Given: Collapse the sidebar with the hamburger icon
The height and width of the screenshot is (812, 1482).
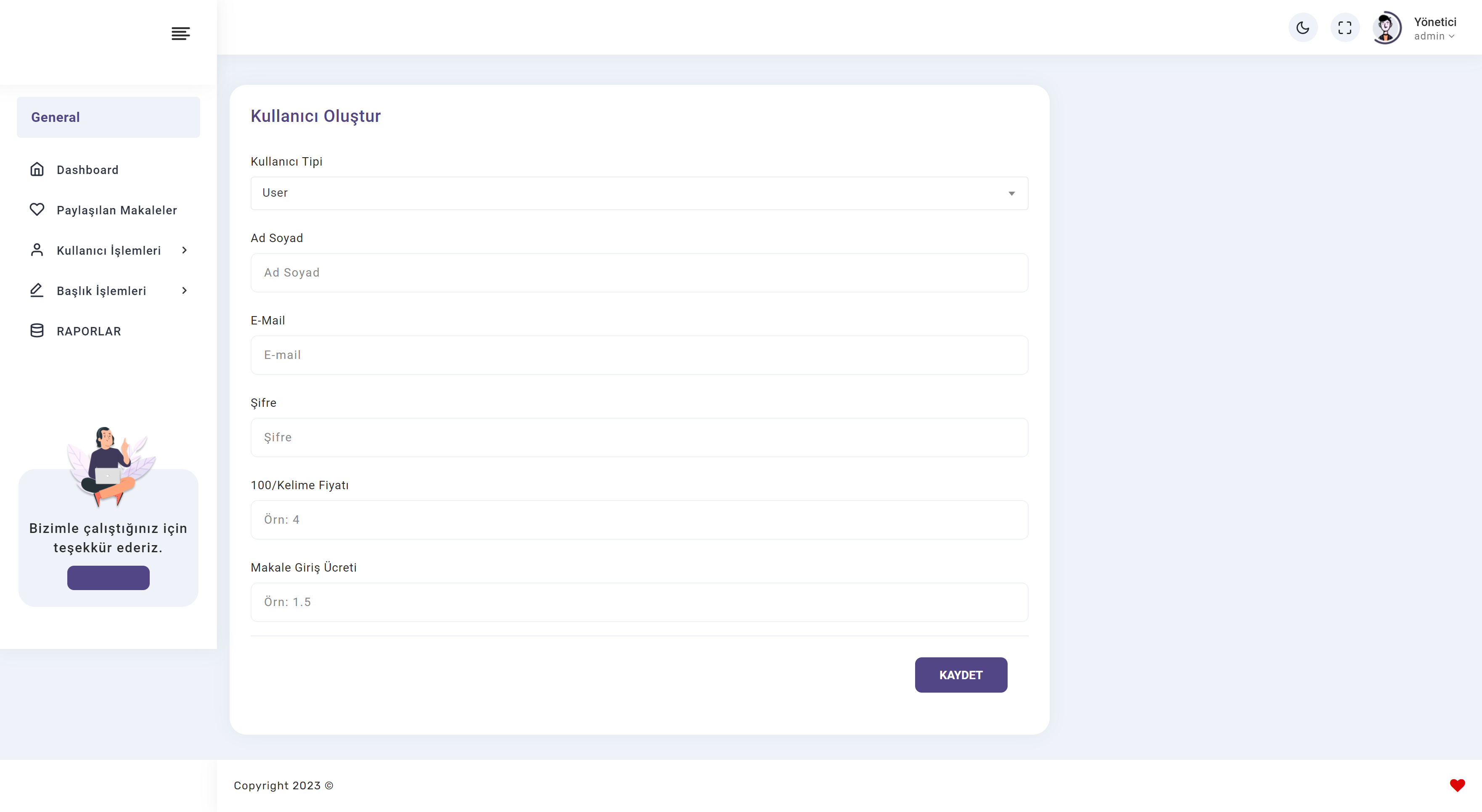Looking at the screenshot, I should click(181, 33).
